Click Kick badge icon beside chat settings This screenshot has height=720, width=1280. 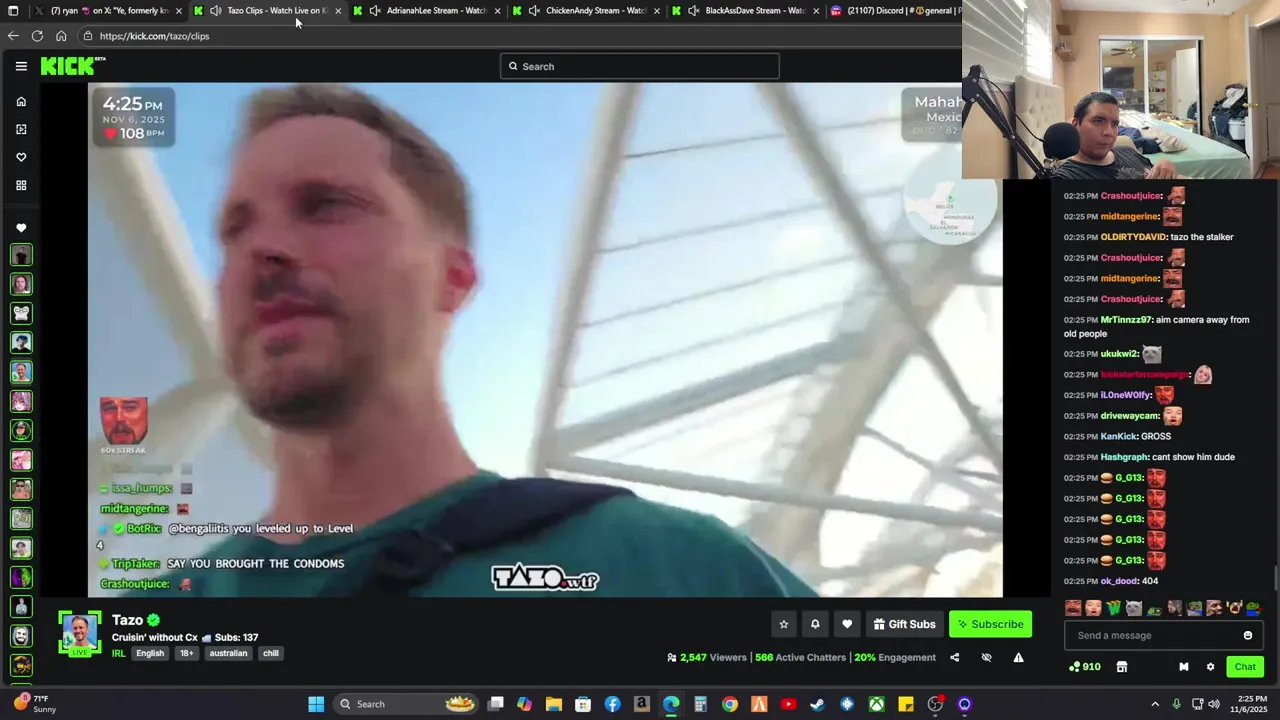(1184, 667)
